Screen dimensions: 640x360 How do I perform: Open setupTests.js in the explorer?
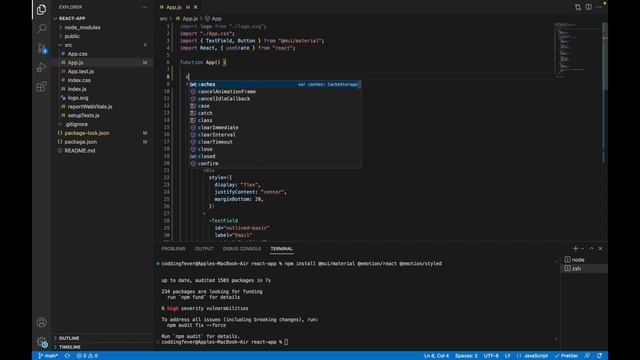[83, 116]
